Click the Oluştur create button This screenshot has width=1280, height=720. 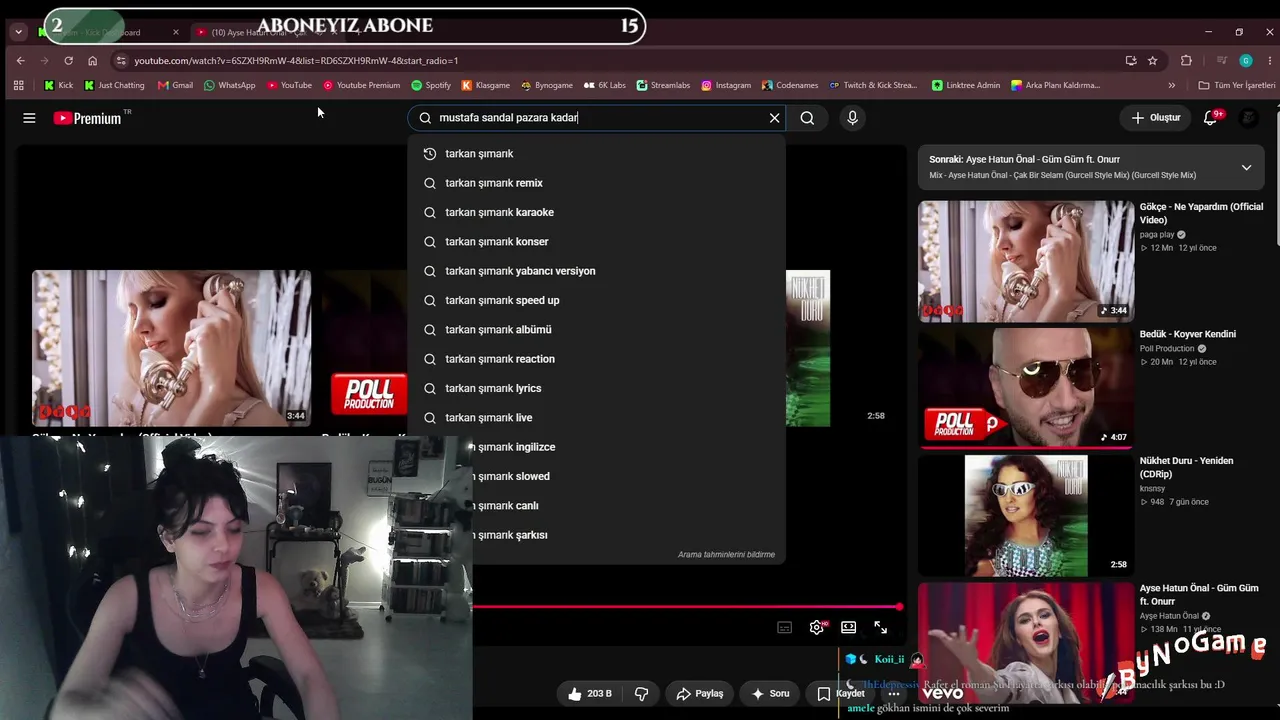pyautogui.click(x=1156, y=118)
